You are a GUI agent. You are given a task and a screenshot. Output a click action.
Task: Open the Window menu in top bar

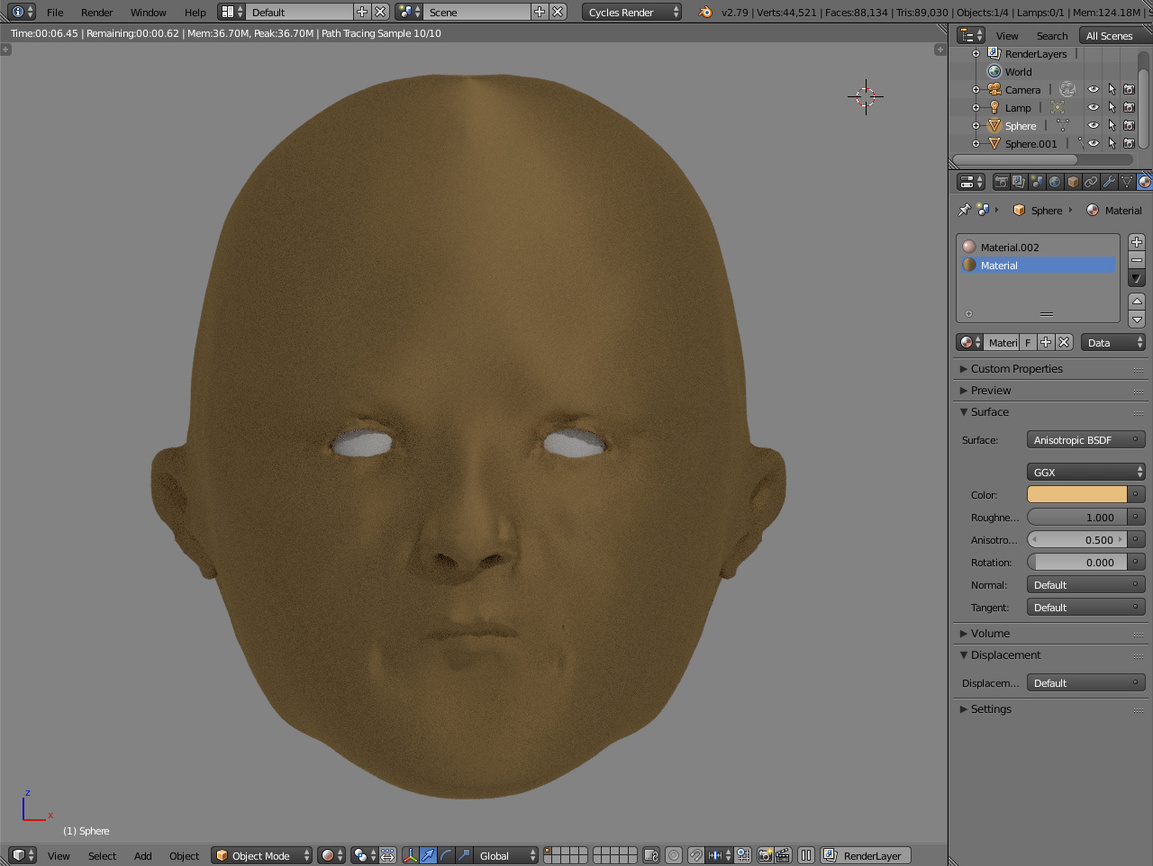[x=148, y=13]
